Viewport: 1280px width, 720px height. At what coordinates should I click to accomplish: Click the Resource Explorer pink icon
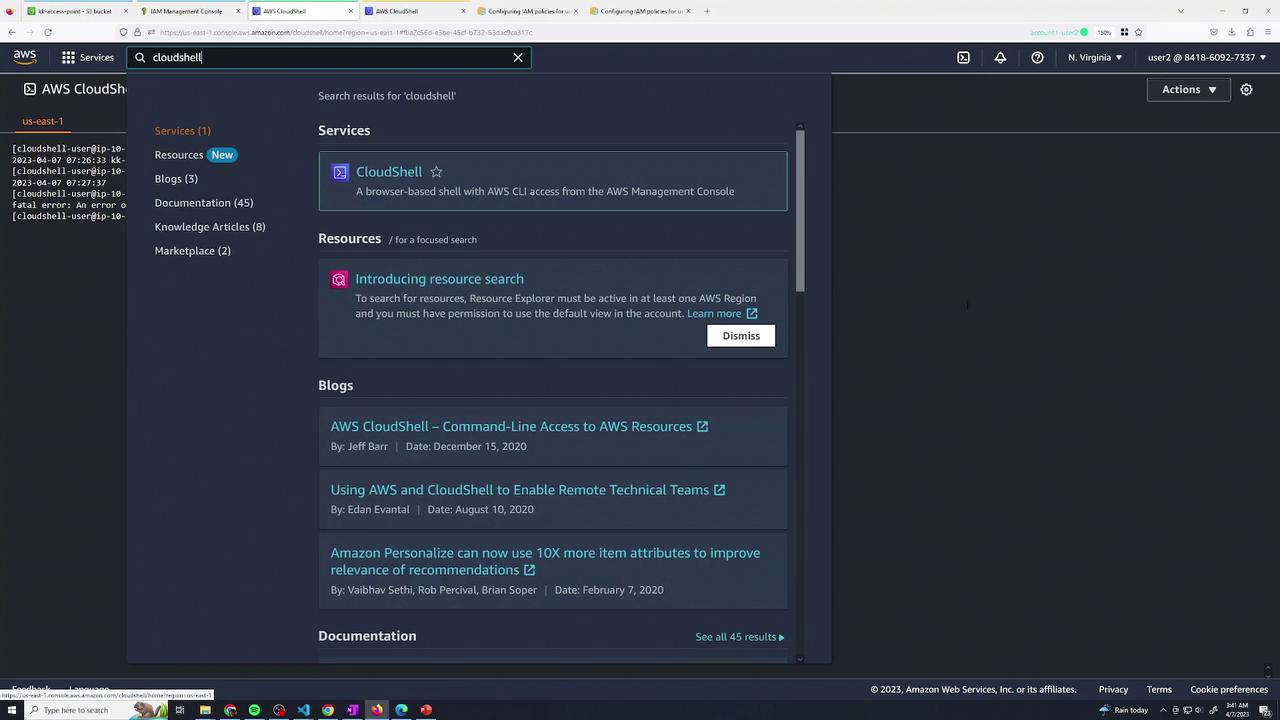(339, 280)
